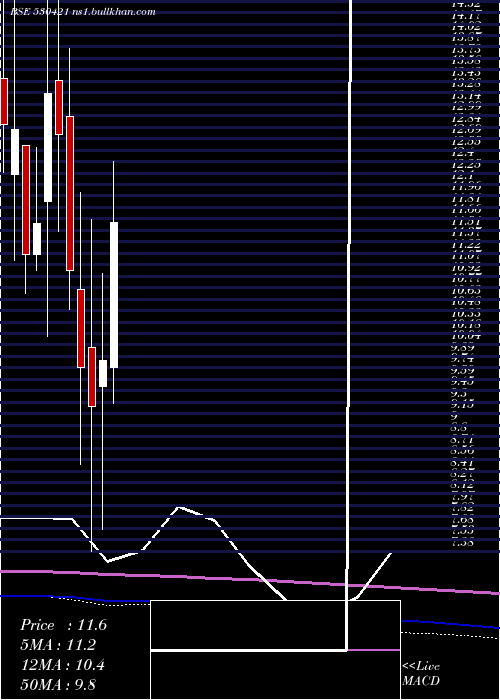Click the 8.41 price axis label
This screenshot has height=700, width=500.
tap(463, 464)
